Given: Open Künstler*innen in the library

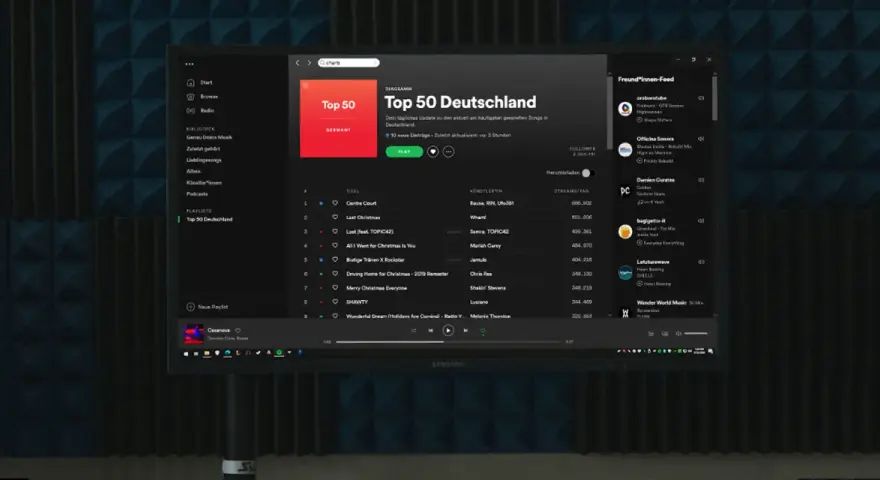Looking at the screenshot, I should [x=204, y=182].
